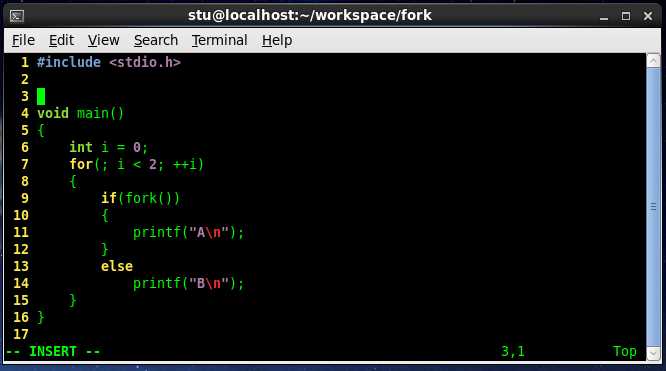This screenshot has width=666, height=371.
Task: Click '<stdio.h>' on line 1
Action: coord(145,62)
